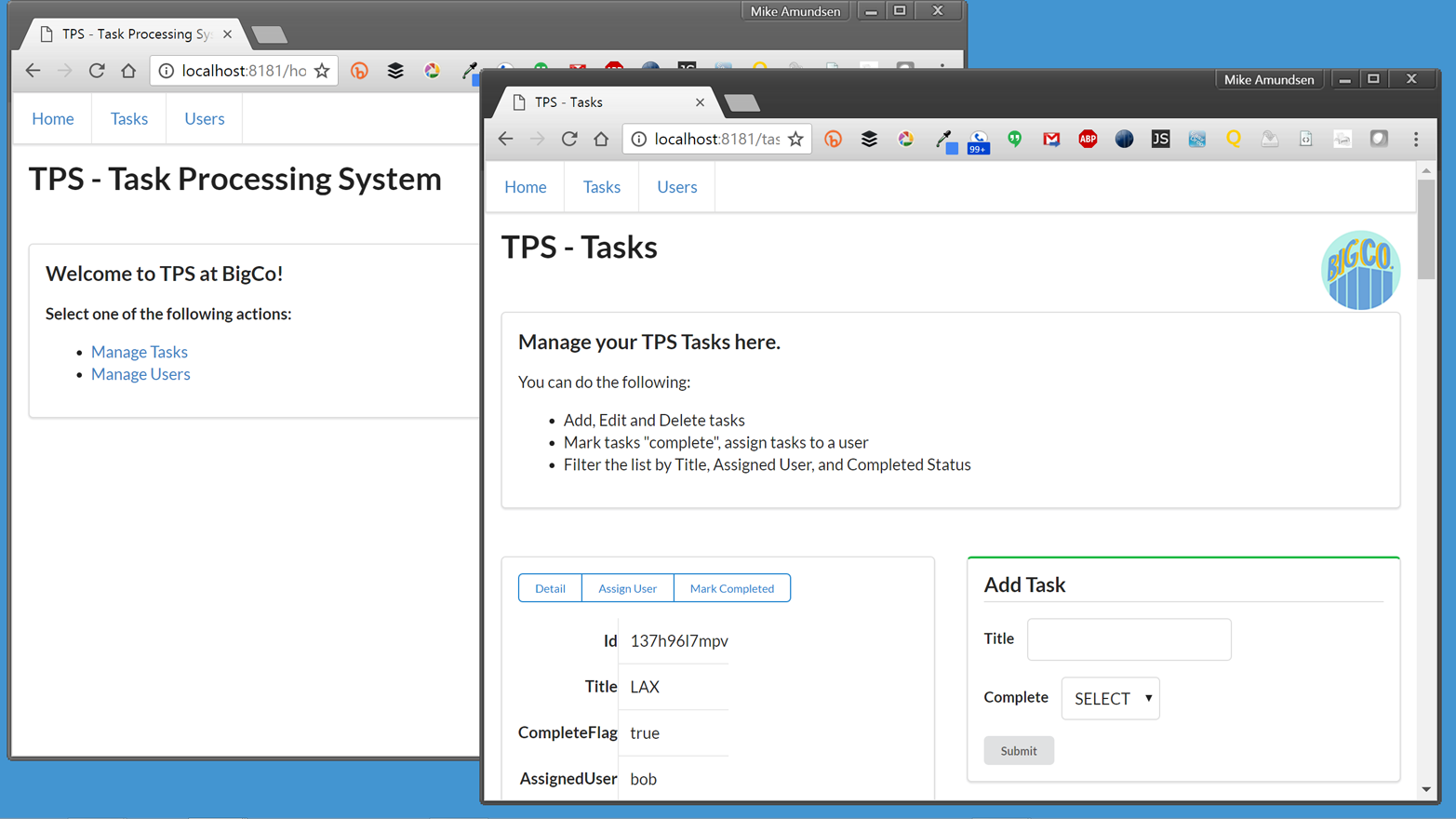Submit the Add Task form

pos(1019,750)
